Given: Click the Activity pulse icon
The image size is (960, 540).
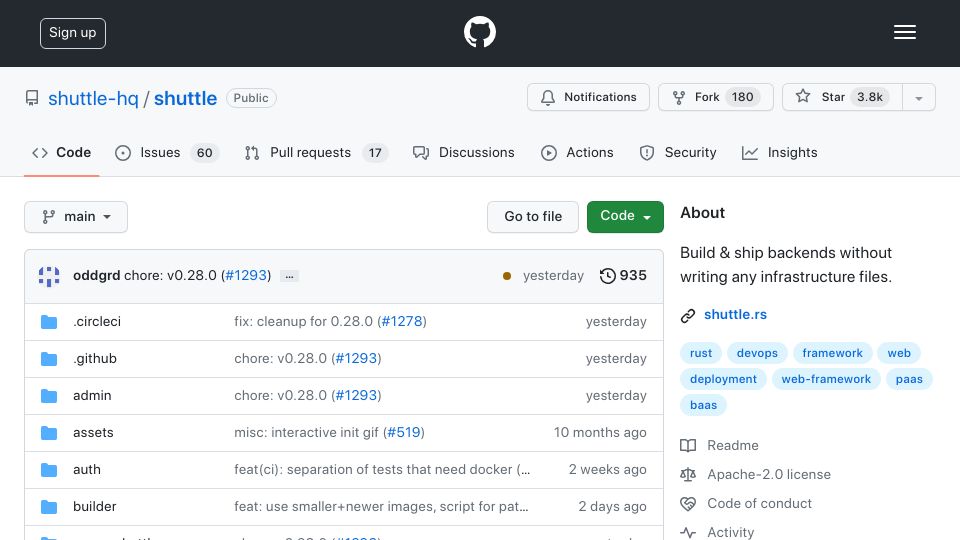Looking at the screenshot, I should tap(688, 532).
